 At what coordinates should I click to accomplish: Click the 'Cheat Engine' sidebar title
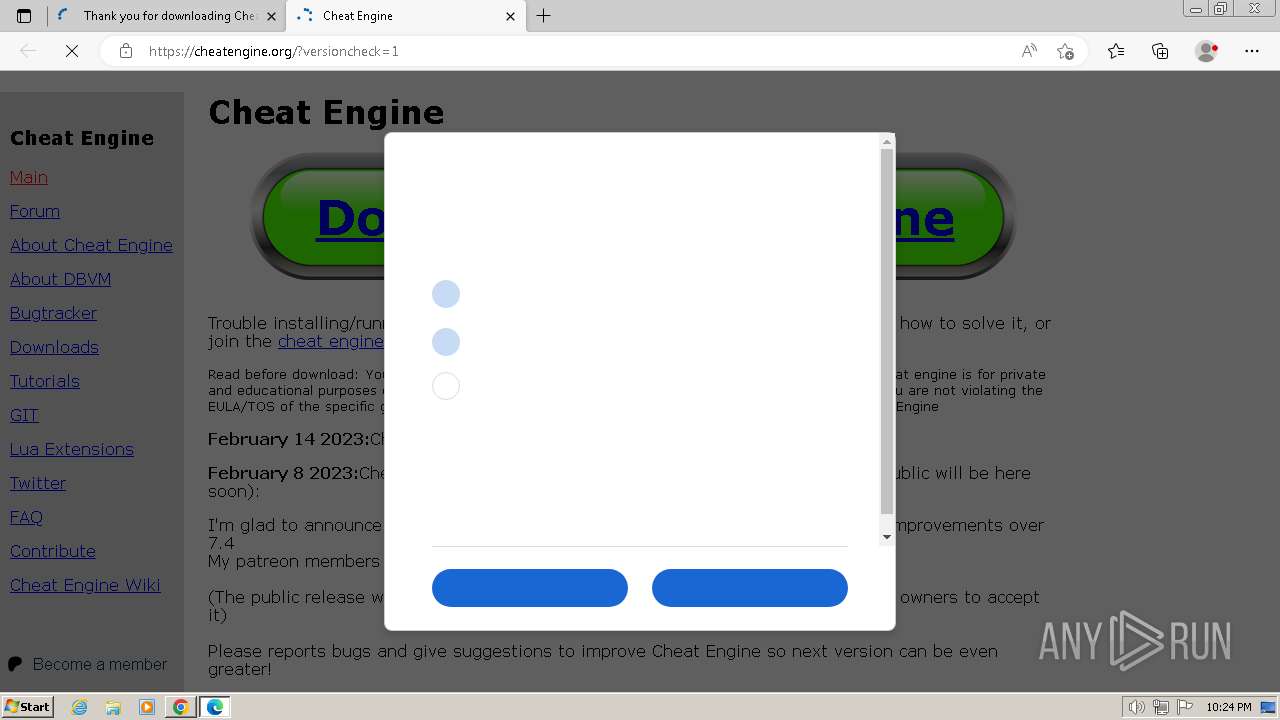click(x=82, y=138)
